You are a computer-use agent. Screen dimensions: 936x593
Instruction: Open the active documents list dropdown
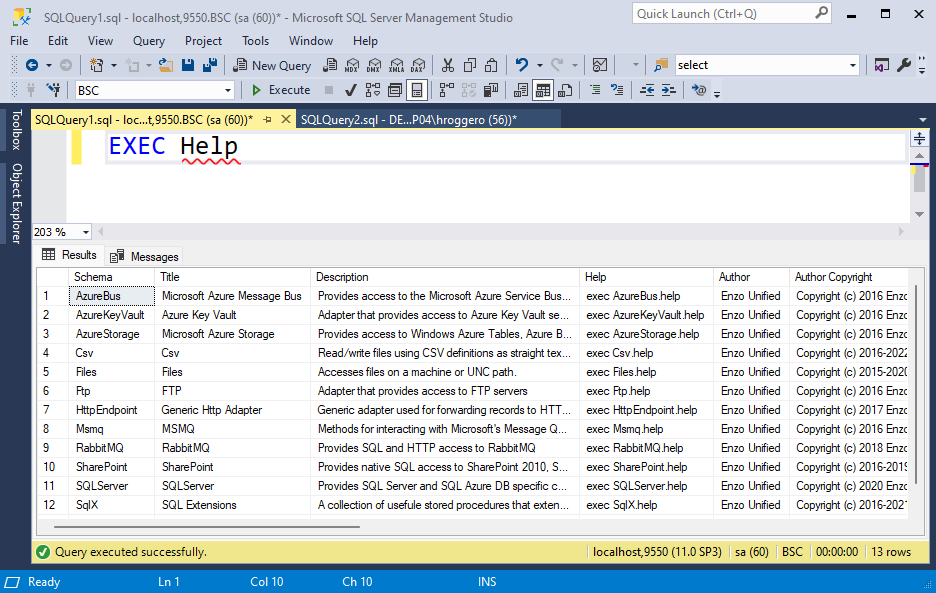point(923,120)
